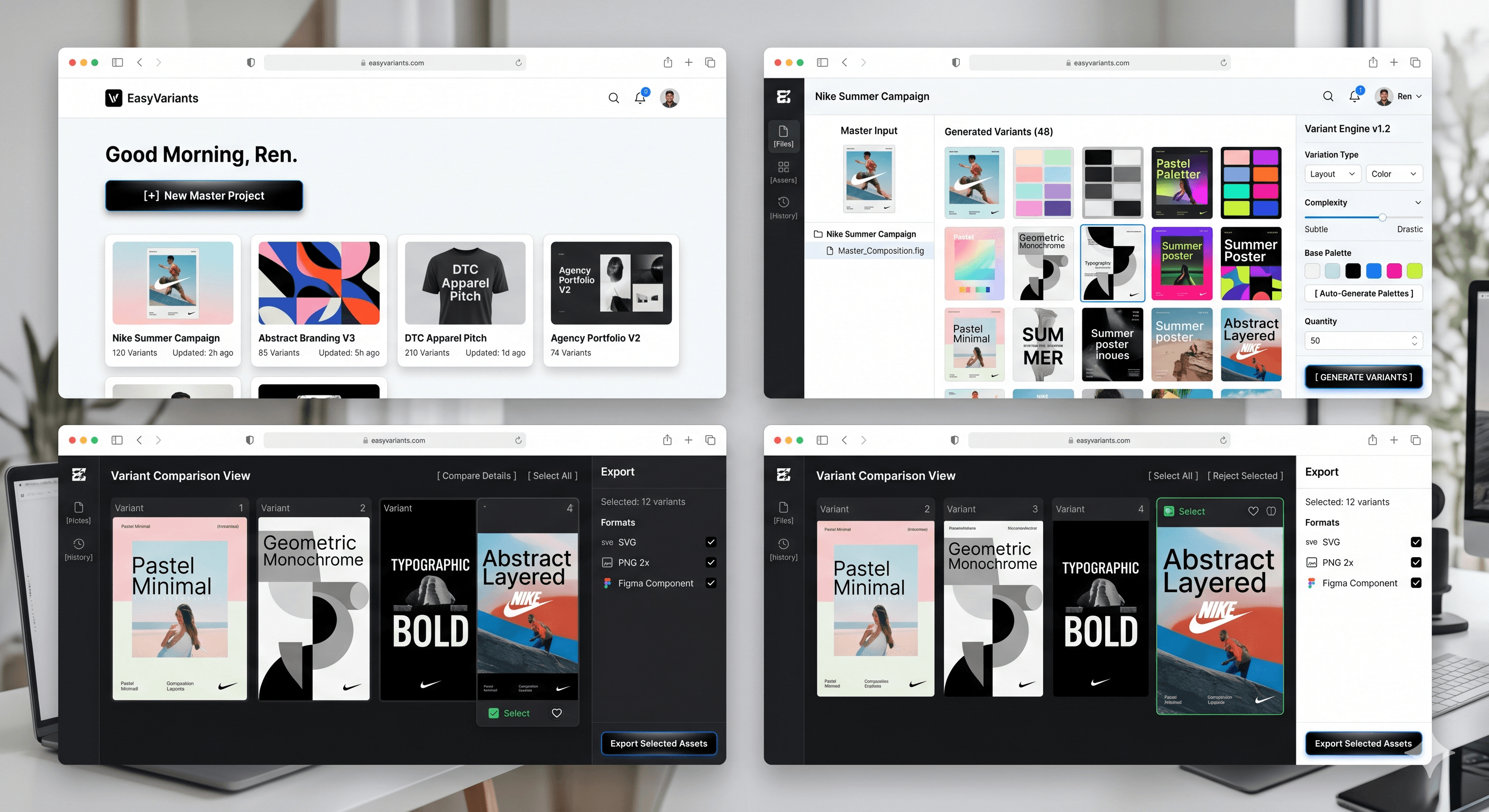Image resolution: width=1489 pixels, height=812 pixels.
Task: Click the search icon in Nike Summer Campaign header
Action: tap(1328, 97)
